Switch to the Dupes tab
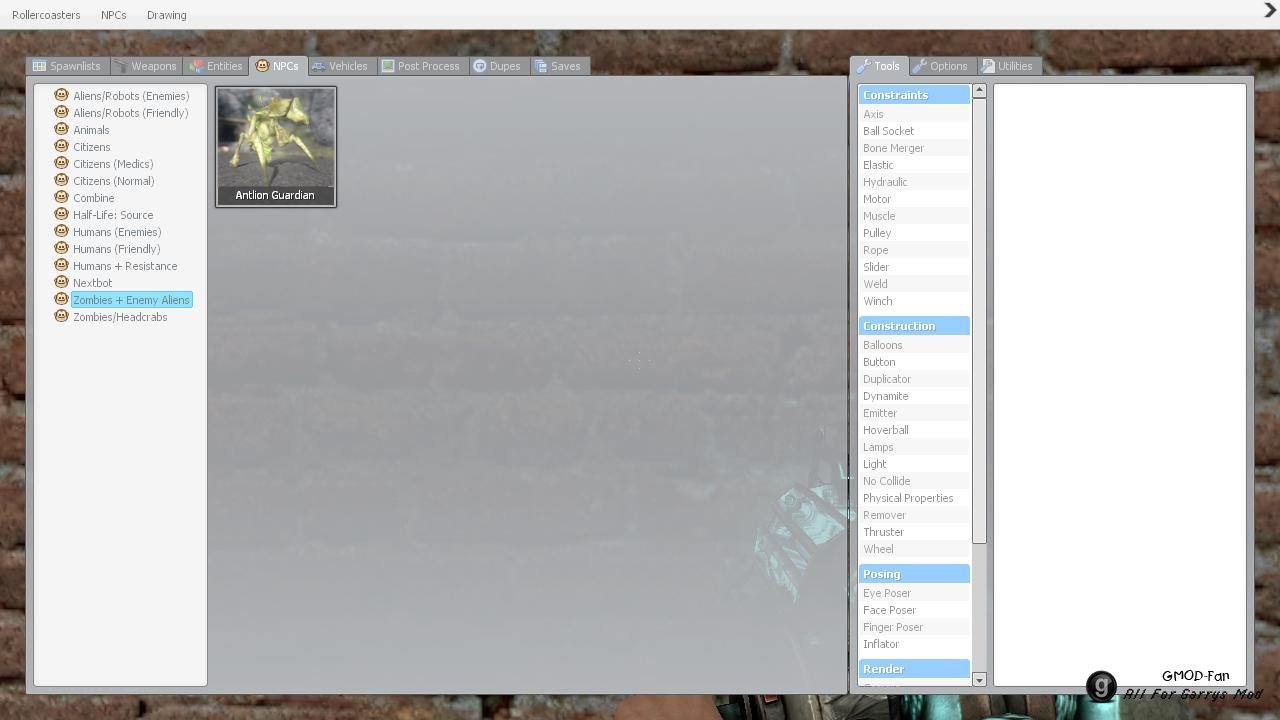The width and height of the screenshot is (1280, 720). 497,66
